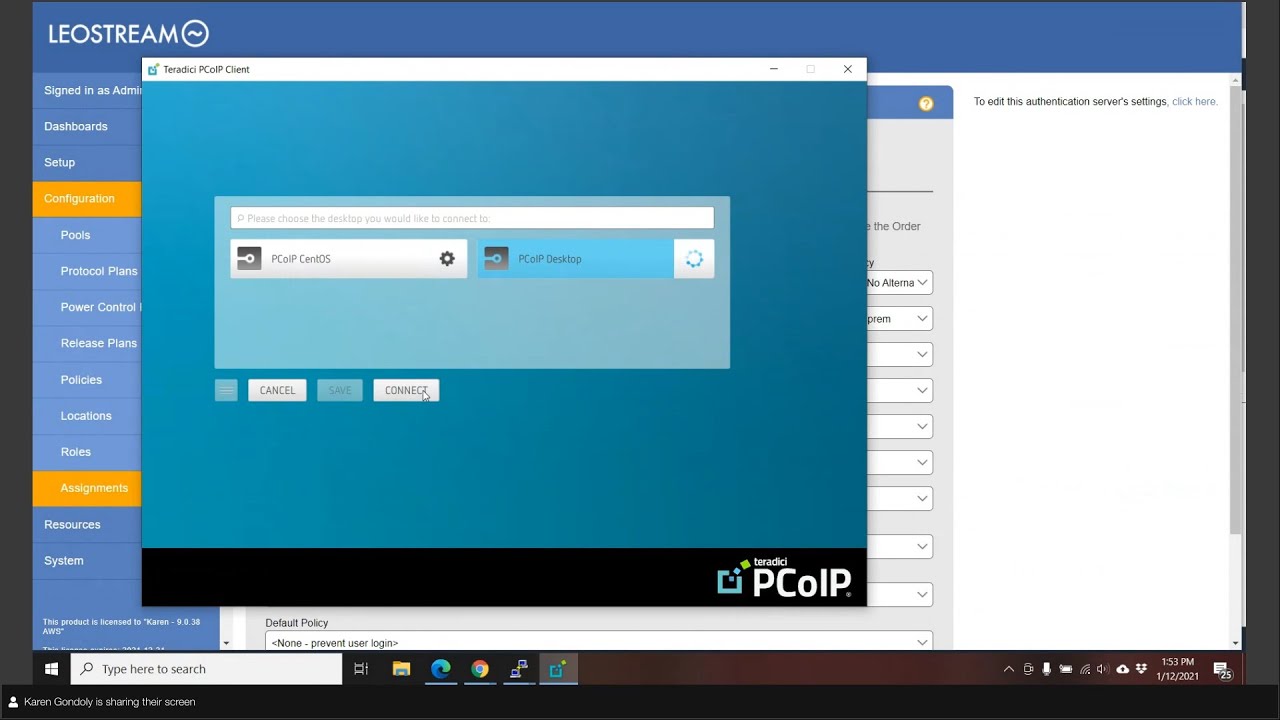Click the loading spinner on PCoIP Desktop
The height and width of the screenshot is (720, 1280).
(694, 259)
